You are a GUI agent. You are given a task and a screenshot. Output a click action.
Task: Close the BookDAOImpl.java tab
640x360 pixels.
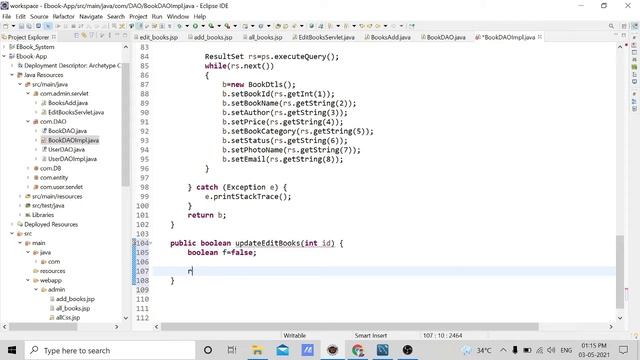(x=540, y=37)
